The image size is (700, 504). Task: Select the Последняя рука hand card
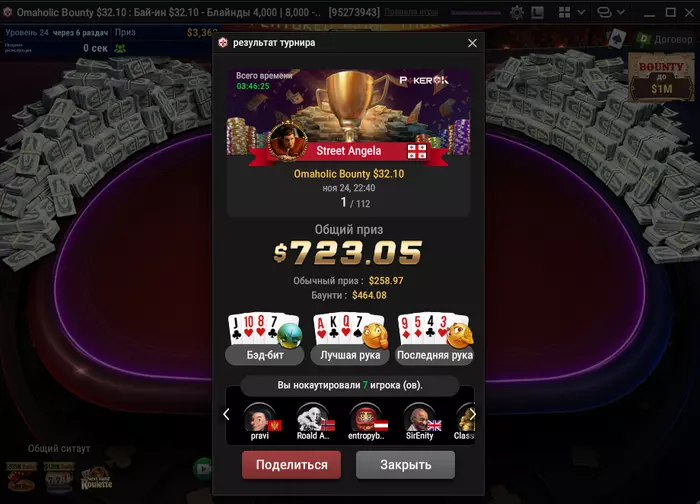[435, 339]
